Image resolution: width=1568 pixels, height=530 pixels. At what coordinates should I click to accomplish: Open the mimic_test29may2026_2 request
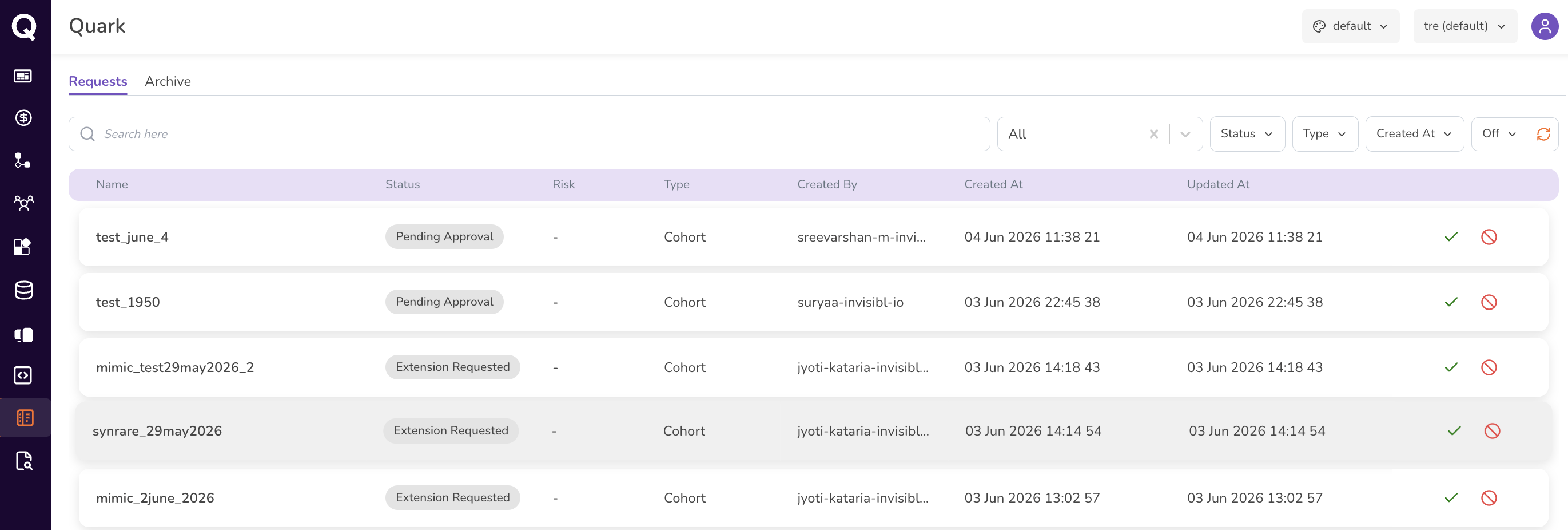click(x=813, y=367)
